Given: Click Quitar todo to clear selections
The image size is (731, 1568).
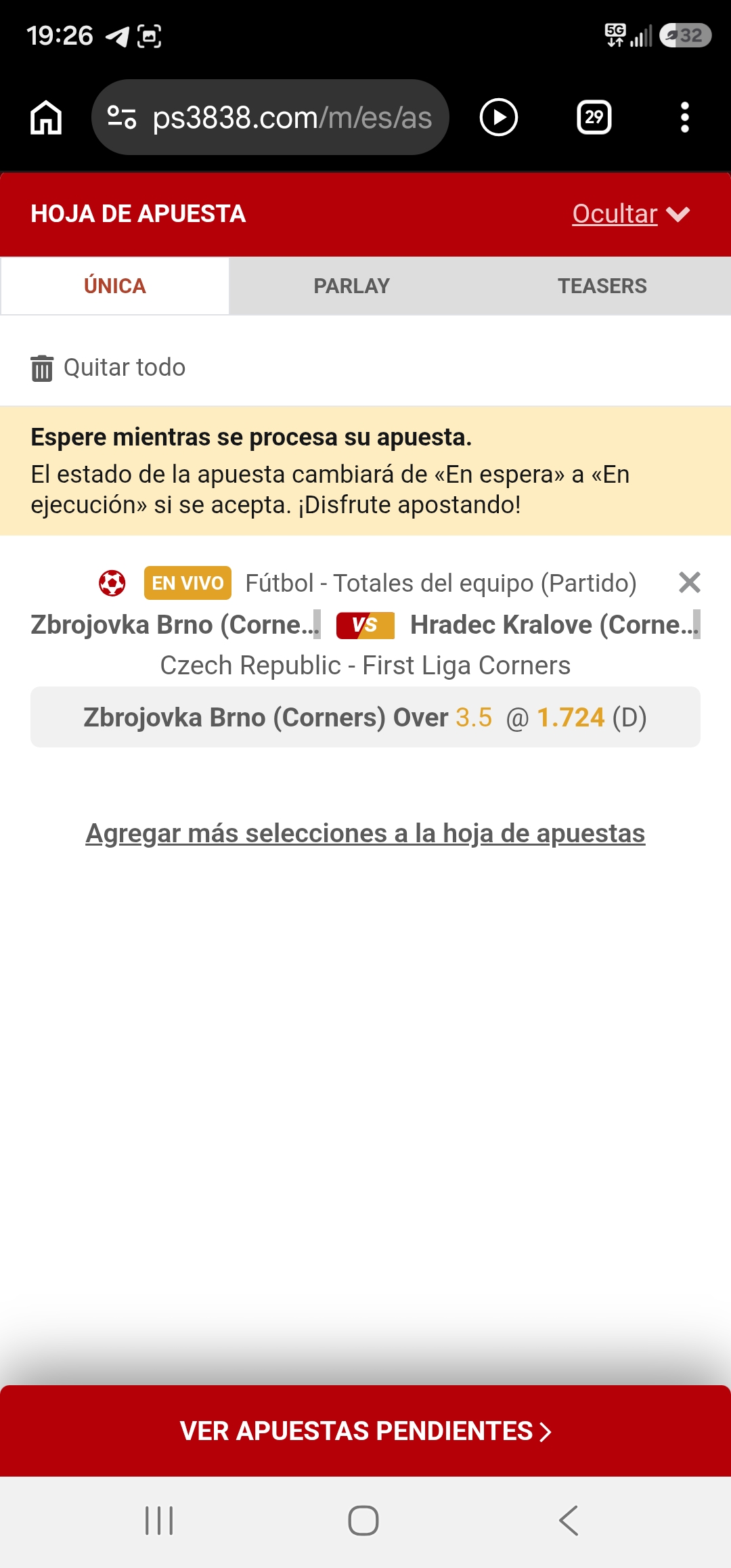Looking at the screenshot, I should pyautogui.click(x=125, y=368).
